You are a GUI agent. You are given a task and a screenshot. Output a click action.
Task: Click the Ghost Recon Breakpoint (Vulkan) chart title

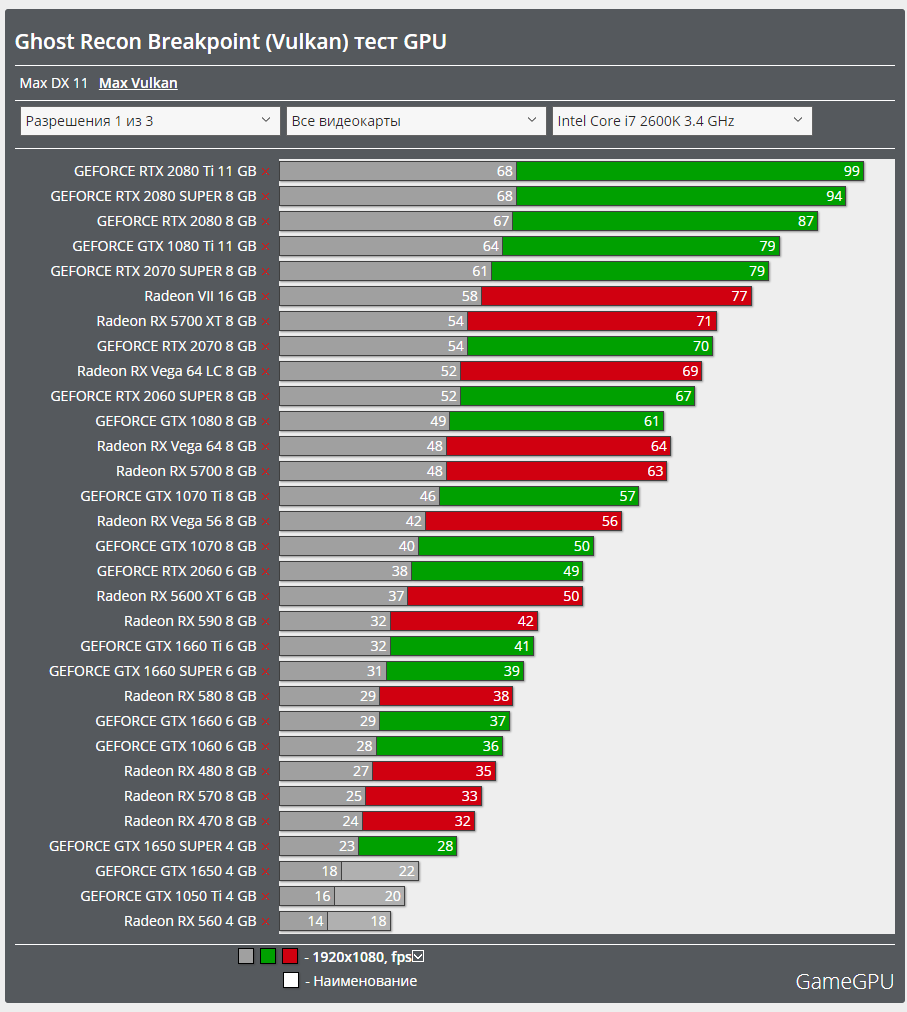point(230,42)
